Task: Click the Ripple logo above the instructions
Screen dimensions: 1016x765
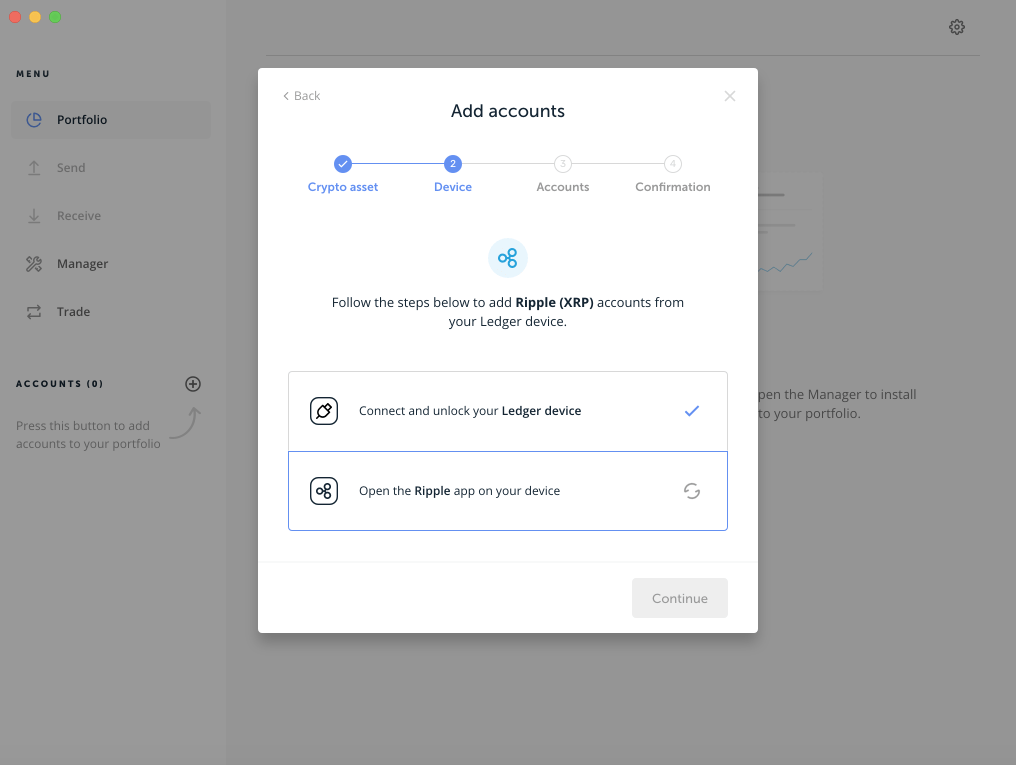Action: 507,258
